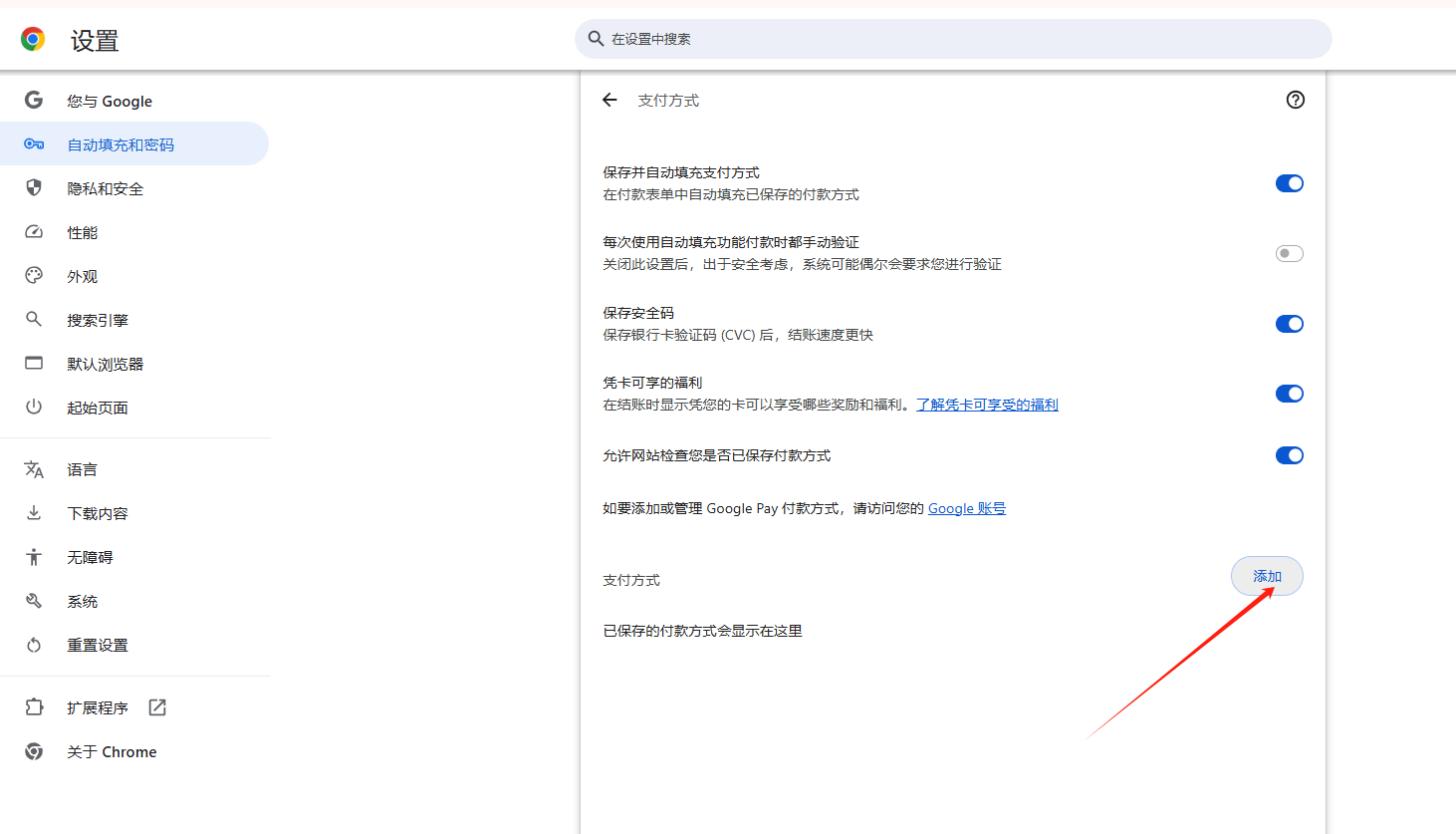The width and height of the screenshot is (1456, 834).
Task: Click 已保存的付款方式会显示在这里 text
Action: click(702, 631)
